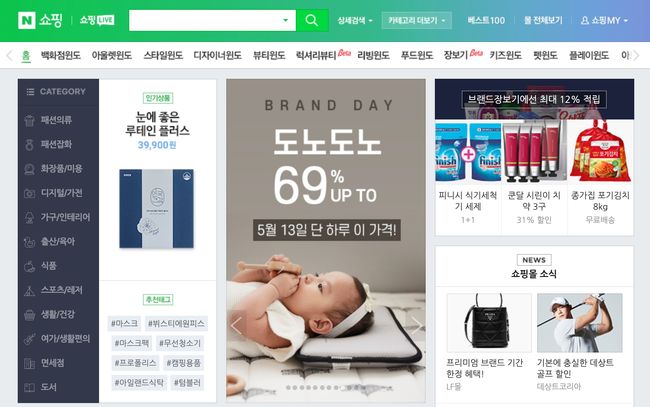Click the #캠핑용품 recommended tag
This screenshot has width=650, height=407.
(184, 363)
